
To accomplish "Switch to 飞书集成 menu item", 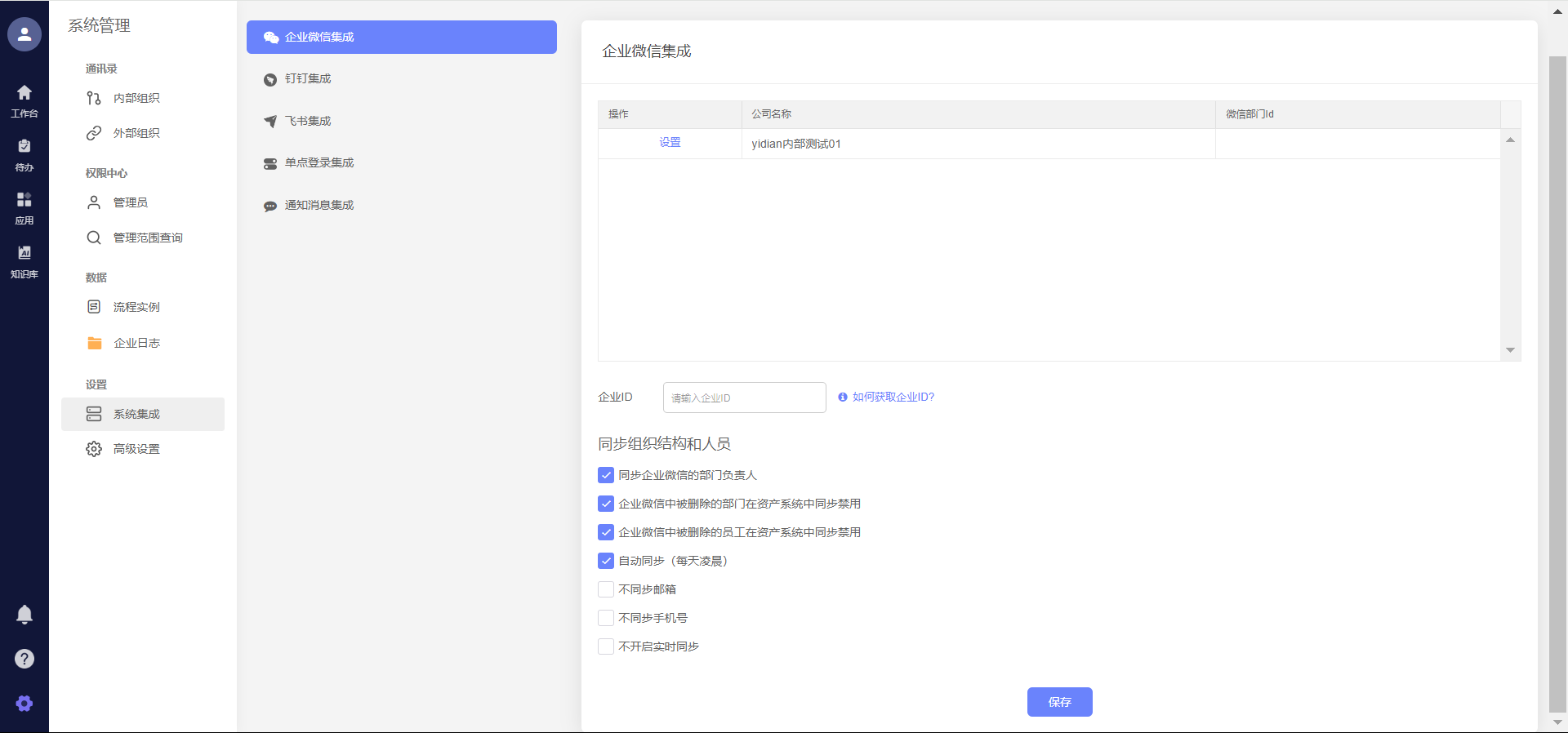I will pyautogui.click(x=308, y=121).
